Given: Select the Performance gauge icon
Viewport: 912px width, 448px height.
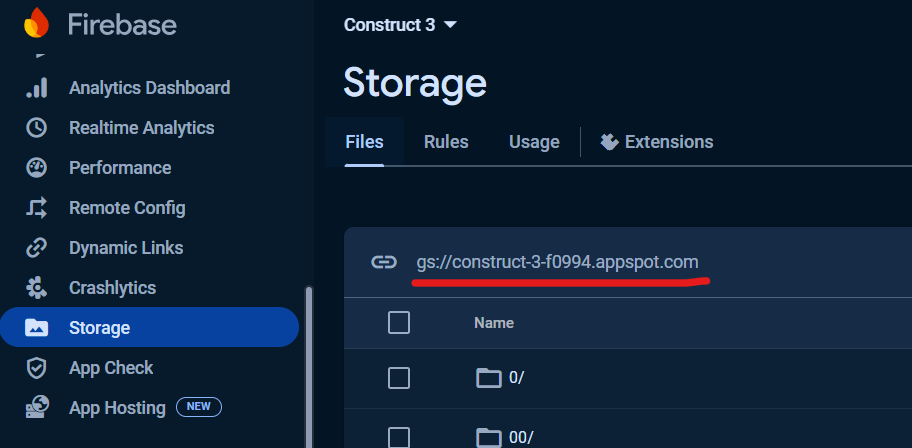Looking at the screenshot, I should point(36,168).
